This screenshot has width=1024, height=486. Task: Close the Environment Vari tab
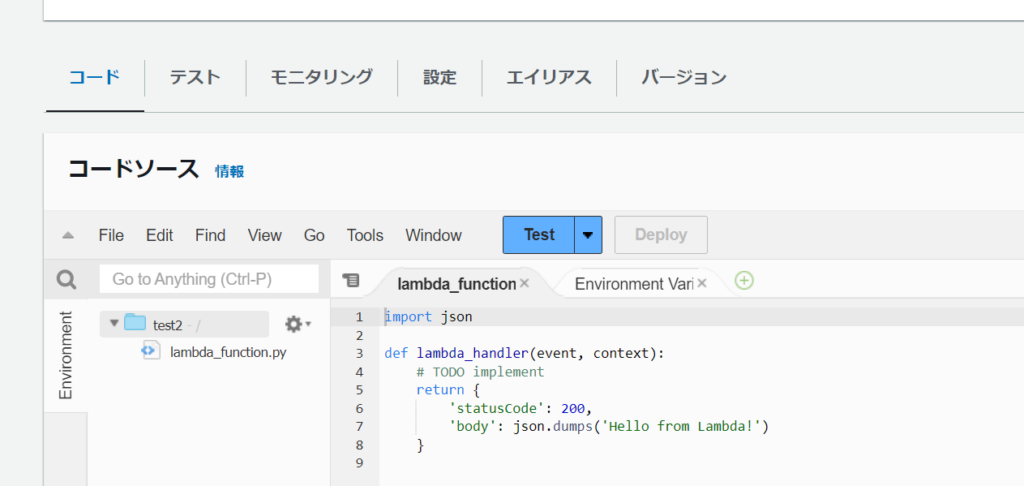point(702,284)
